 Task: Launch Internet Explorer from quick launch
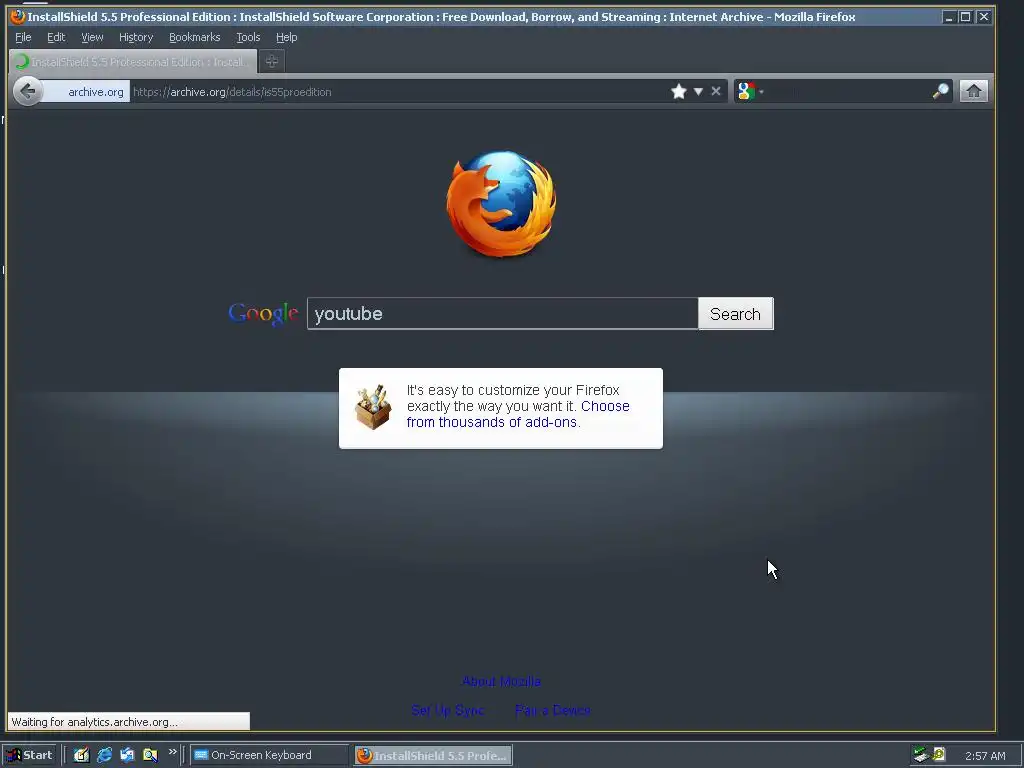pyautogui.click(x=104, y=755)
